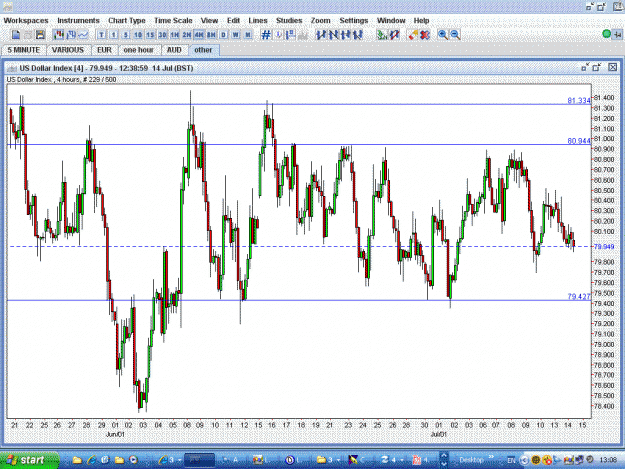Click the Windows start button
Screen dimensions: 625x469
coord(29,460)
